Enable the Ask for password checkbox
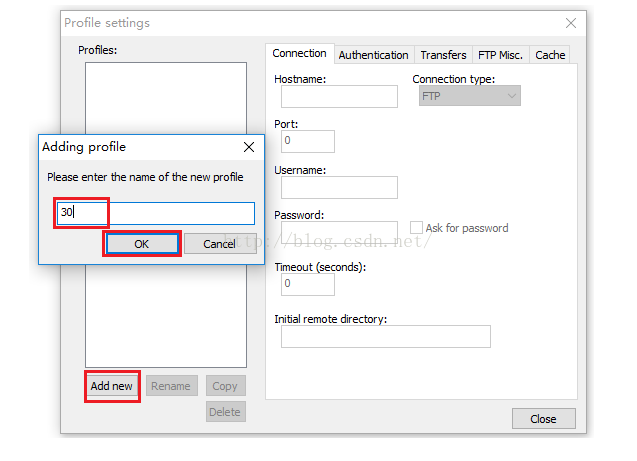Viewport: 637px width, 461px height. [417, 228]
